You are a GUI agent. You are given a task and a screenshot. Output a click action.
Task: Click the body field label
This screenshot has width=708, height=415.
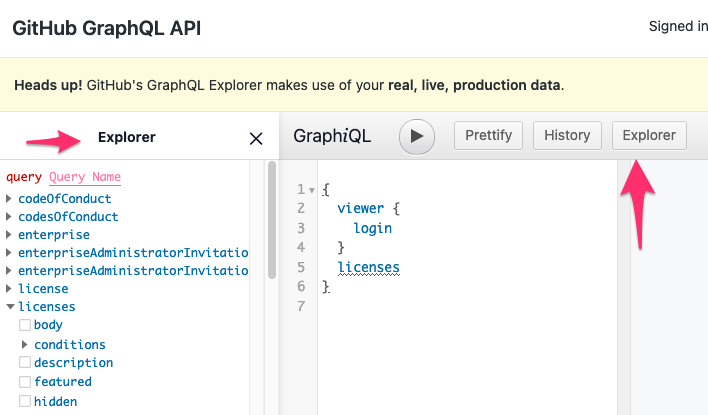48,325
